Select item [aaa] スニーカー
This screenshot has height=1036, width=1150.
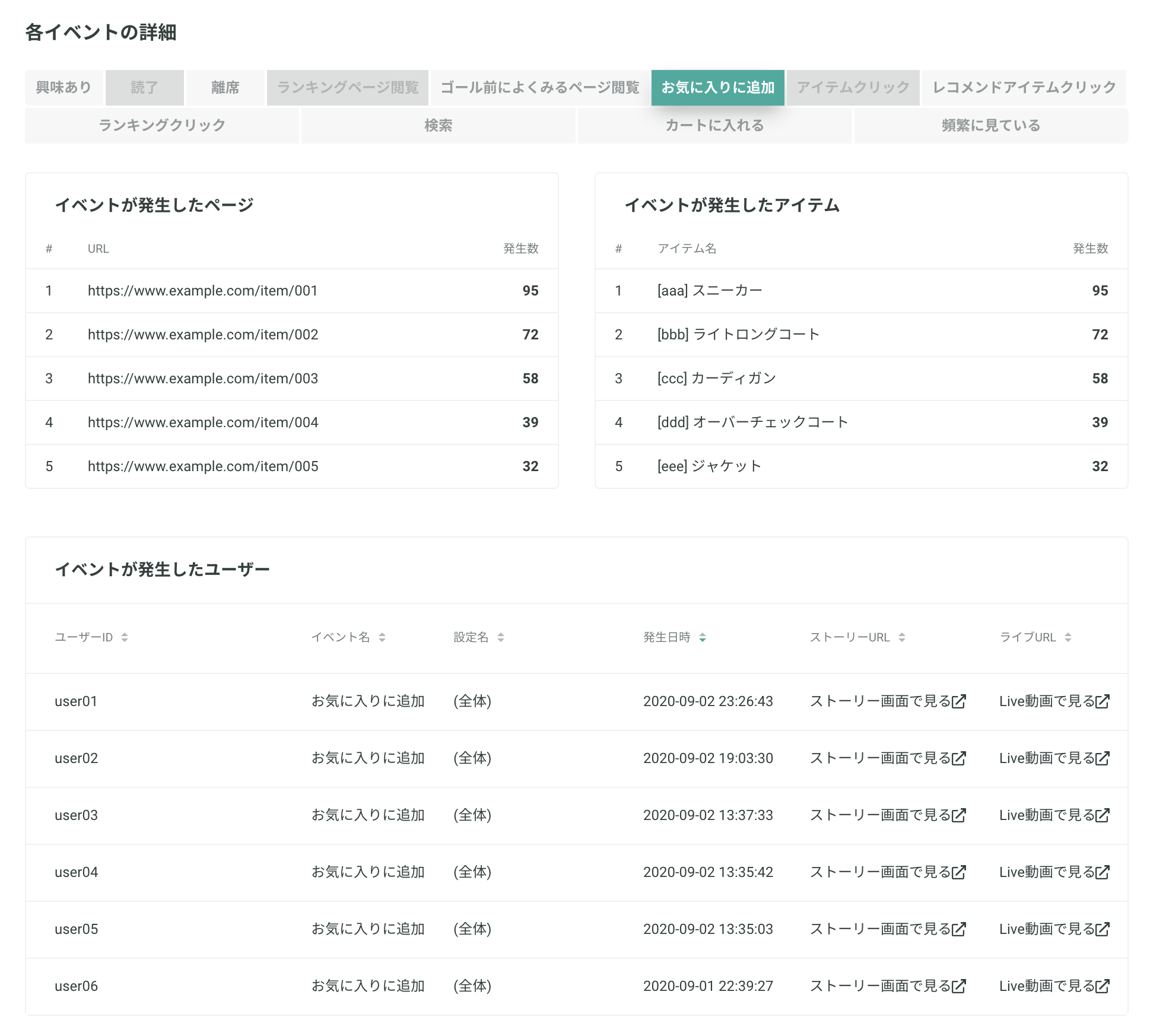click(x=710, y=291)
